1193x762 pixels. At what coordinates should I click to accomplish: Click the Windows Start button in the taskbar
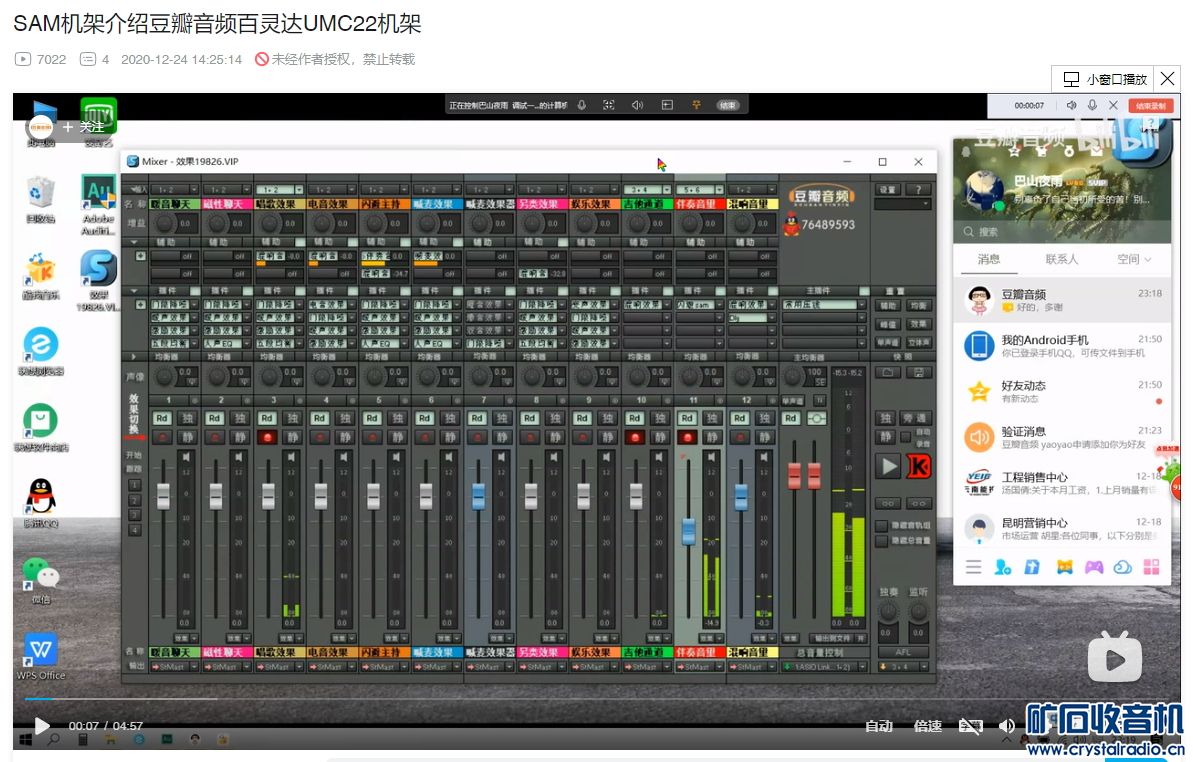pos(25,739)
